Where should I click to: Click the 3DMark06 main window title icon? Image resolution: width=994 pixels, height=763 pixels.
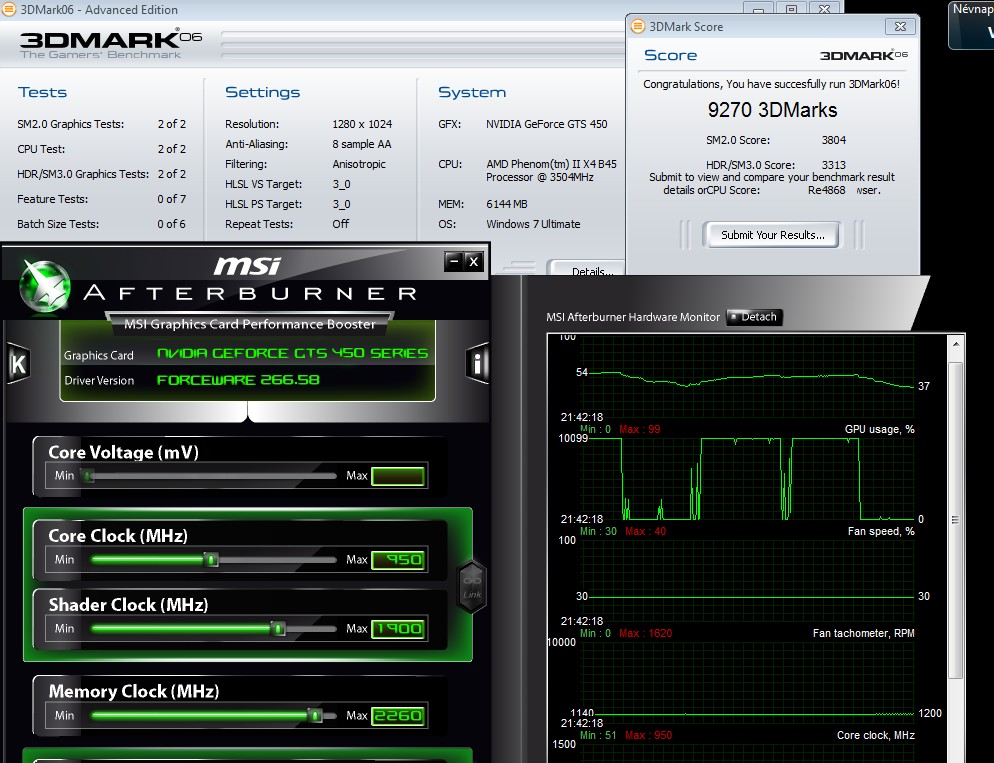tap(9, 10)
